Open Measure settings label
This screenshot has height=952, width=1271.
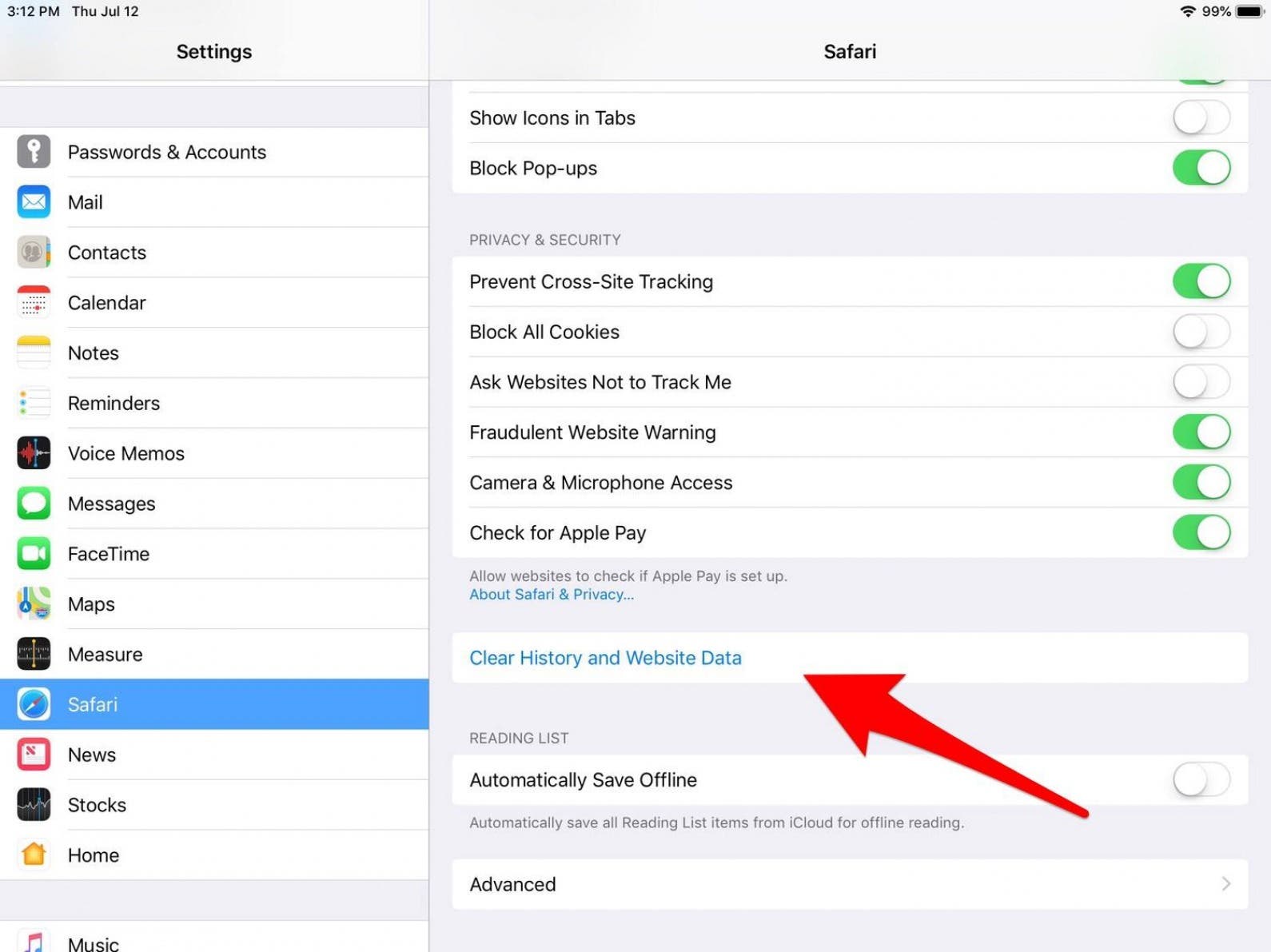coord(106,654)
